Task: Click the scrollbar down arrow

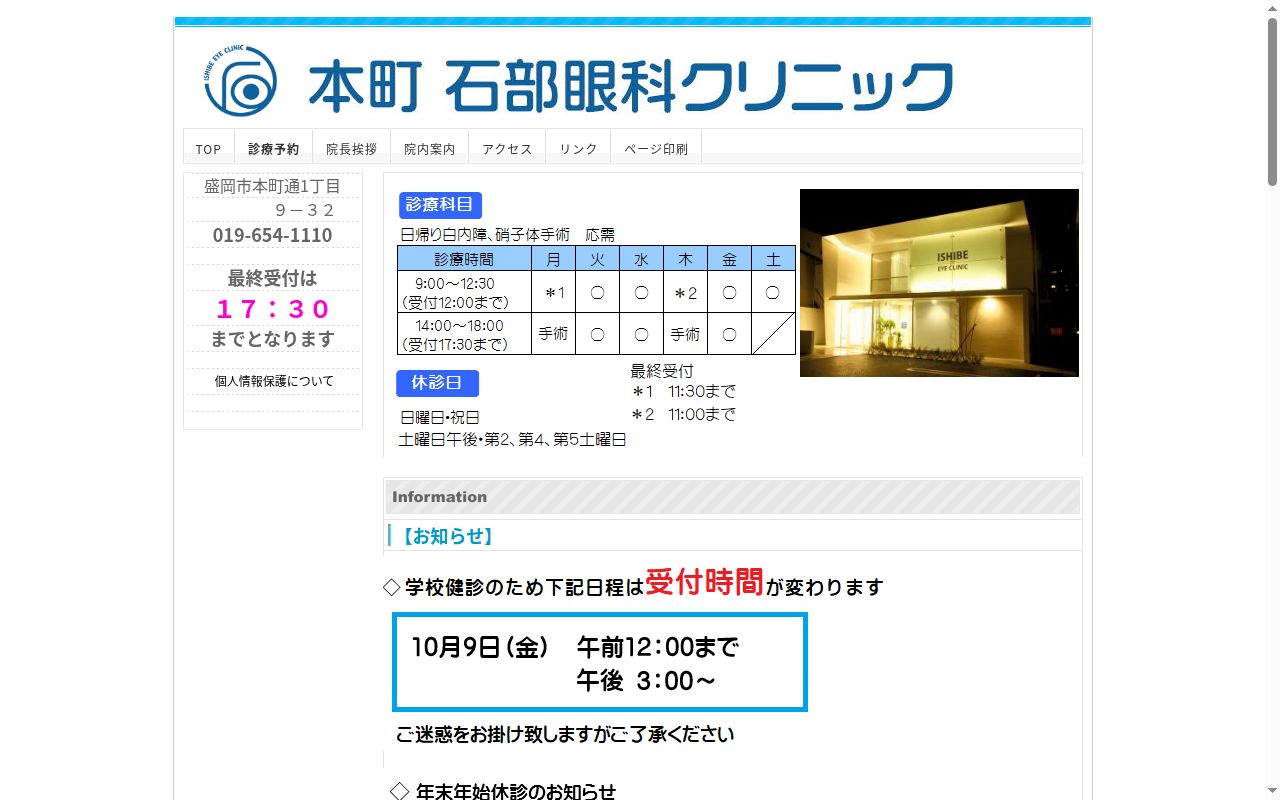Action: click(x=1272, y=792)
